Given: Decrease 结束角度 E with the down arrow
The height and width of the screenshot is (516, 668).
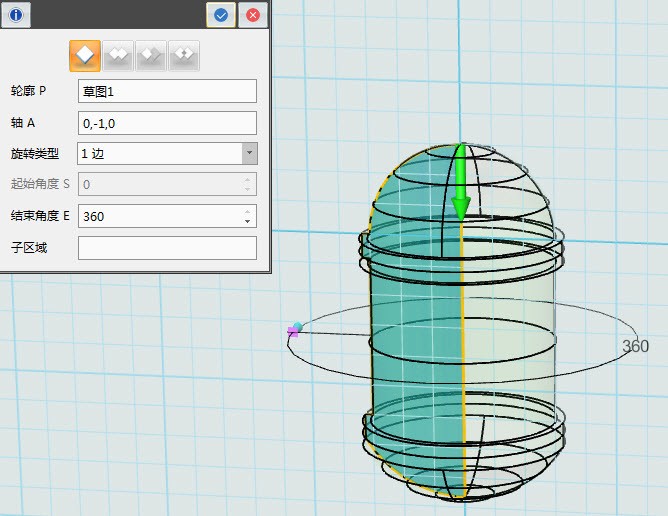Looking at the screenshot, I should pyautogui.click(x=247, y=221).
